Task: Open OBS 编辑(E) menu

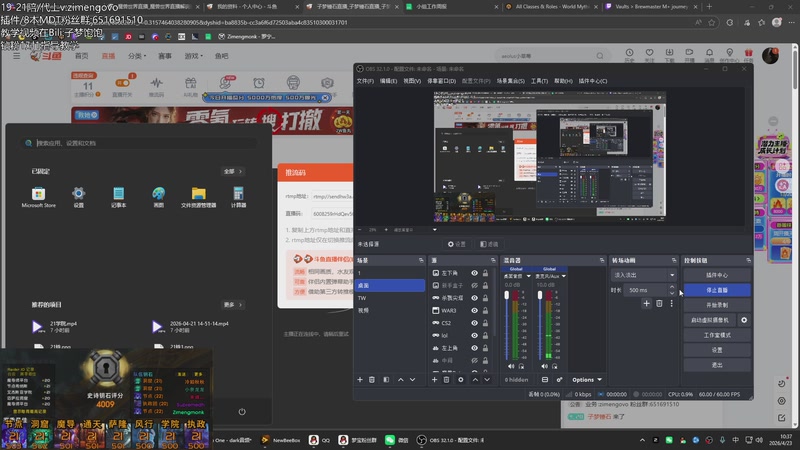Action: (x=388, y=81)
